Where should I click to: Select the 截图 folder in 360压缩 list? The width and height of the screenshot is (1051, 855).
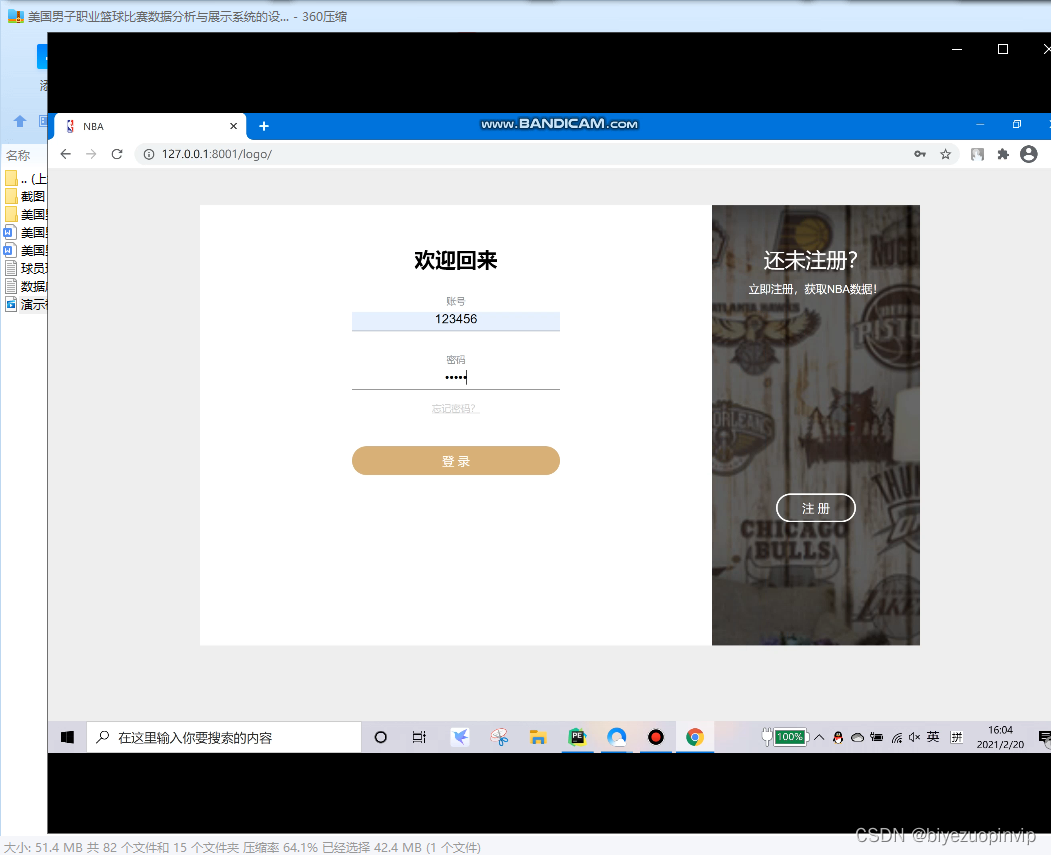[25, 196]
